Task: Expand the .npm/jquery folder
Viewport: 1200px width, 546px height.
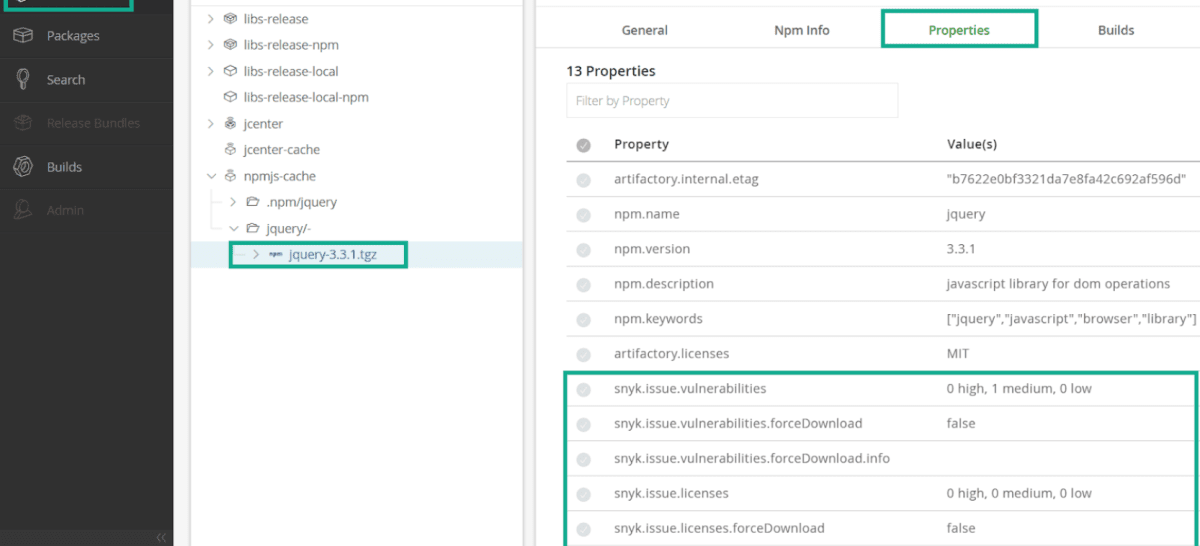Action: coord(233,202)
